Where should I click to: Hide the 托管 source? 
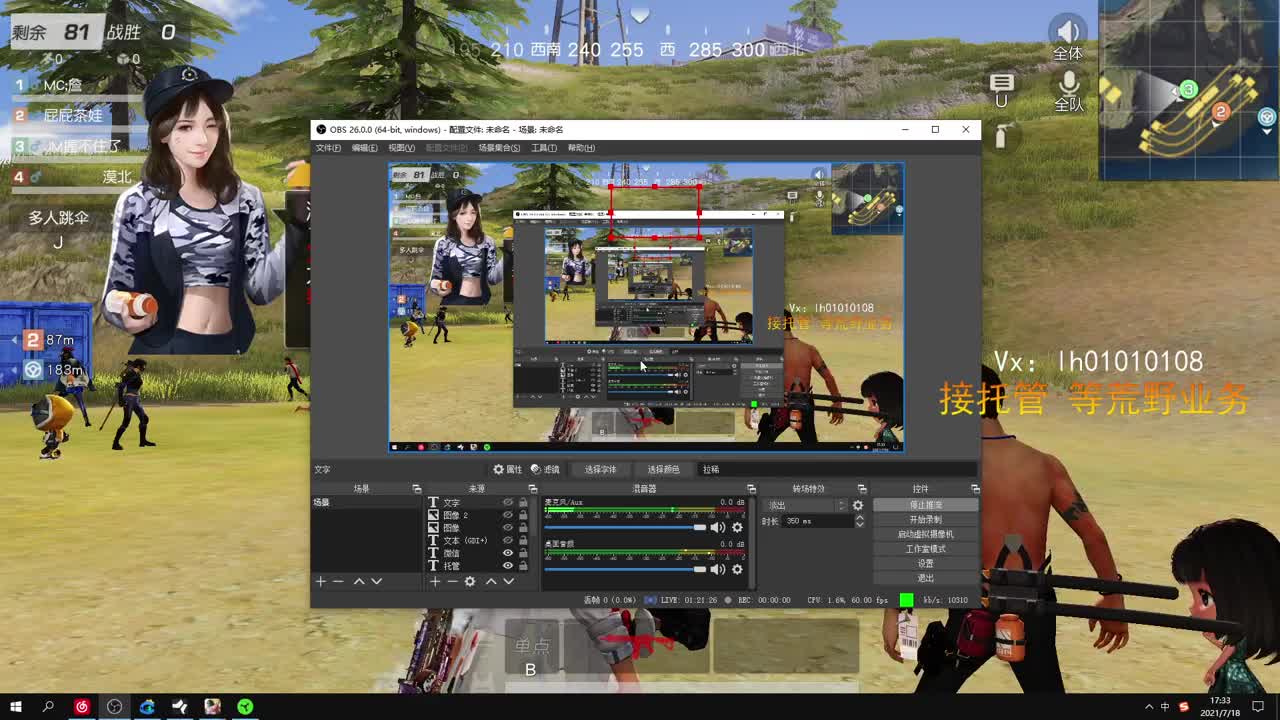(x=508, y=566)
